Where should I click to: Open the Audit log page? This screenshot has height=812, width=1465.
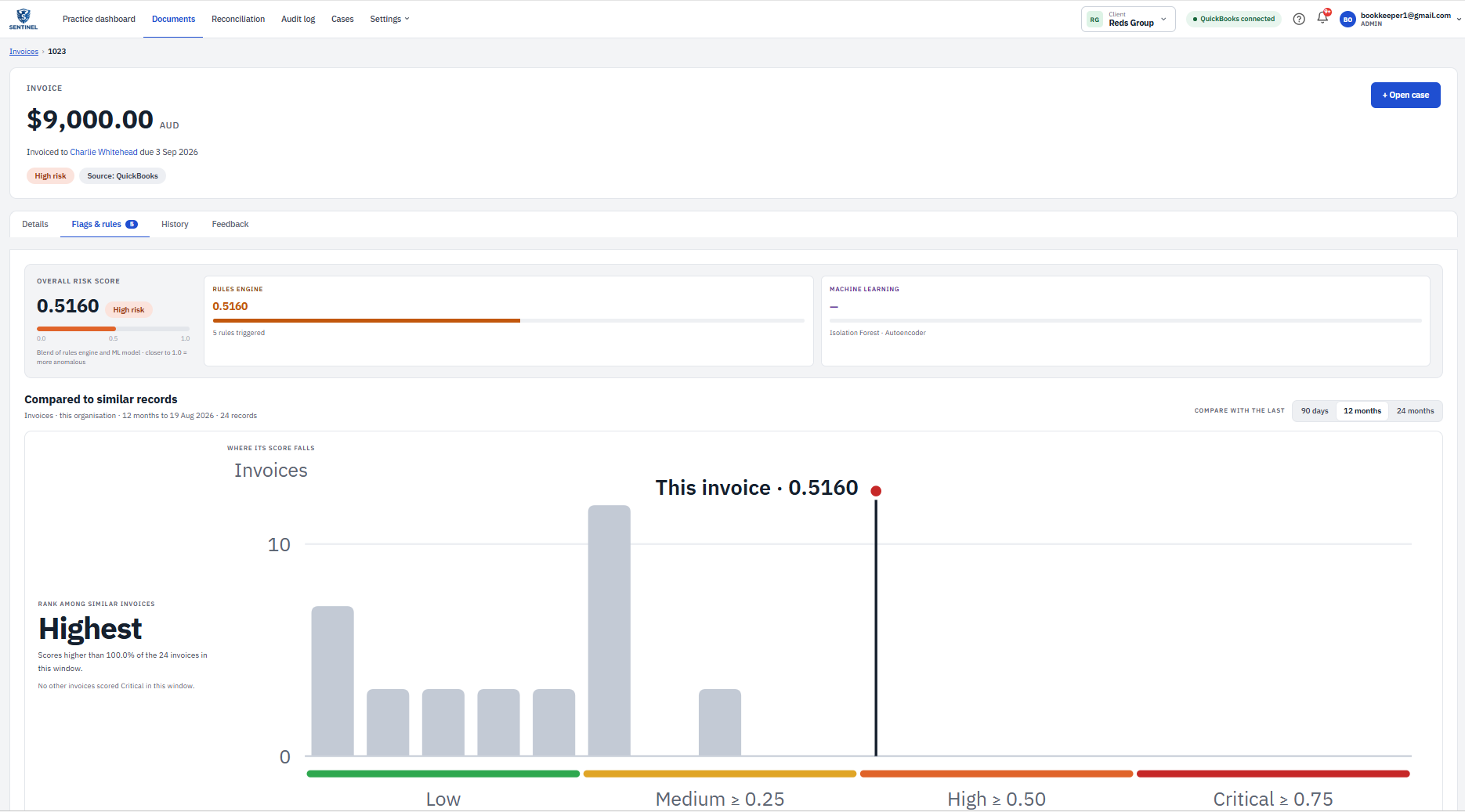pos(298,19)
